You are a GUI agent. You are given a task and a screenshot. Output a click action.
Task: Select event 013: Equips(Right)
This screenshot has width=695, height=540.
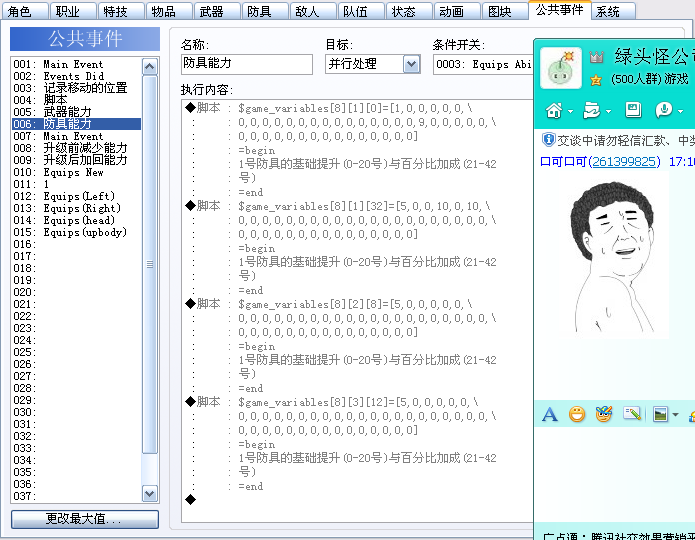pyautogui.click(x=76, y=208)
